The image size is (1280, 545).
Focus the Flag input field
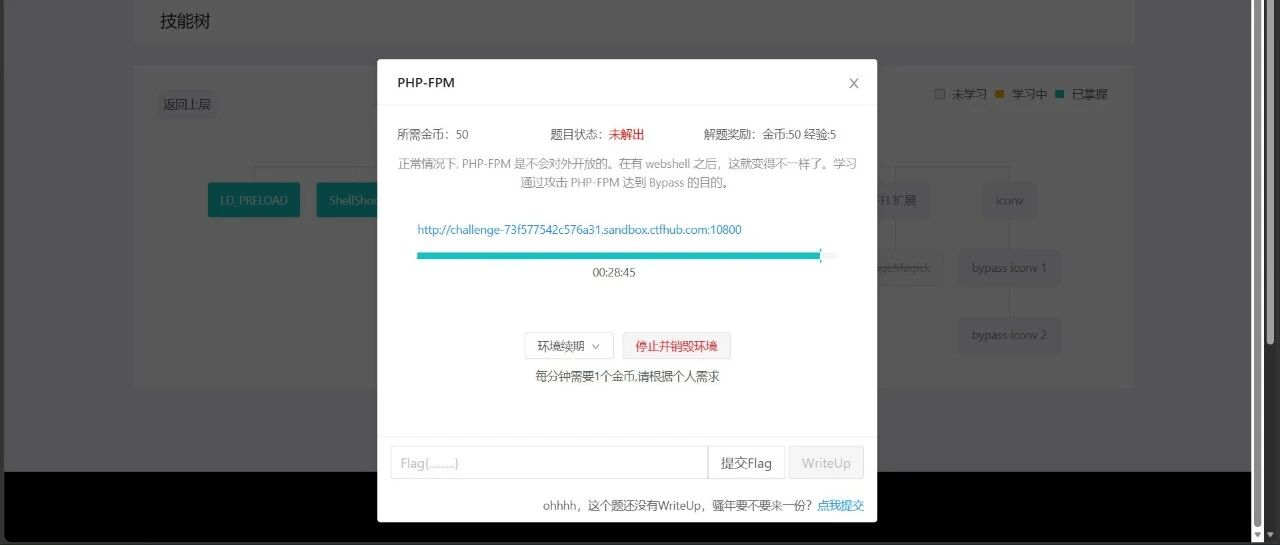pos(549,463)
